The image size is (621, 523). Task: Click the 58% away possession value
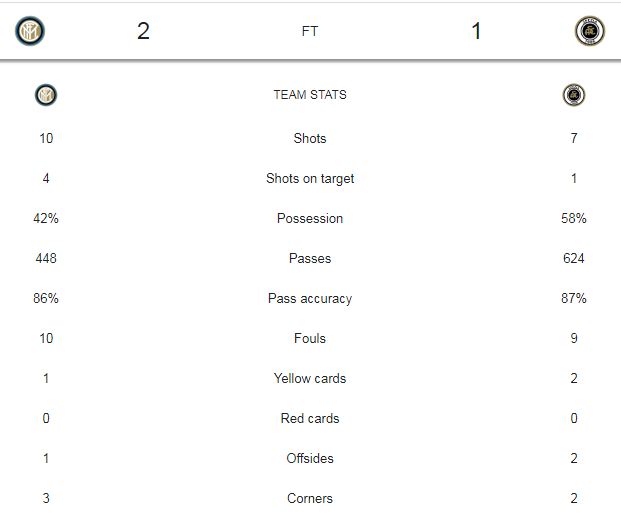(574, 218)
